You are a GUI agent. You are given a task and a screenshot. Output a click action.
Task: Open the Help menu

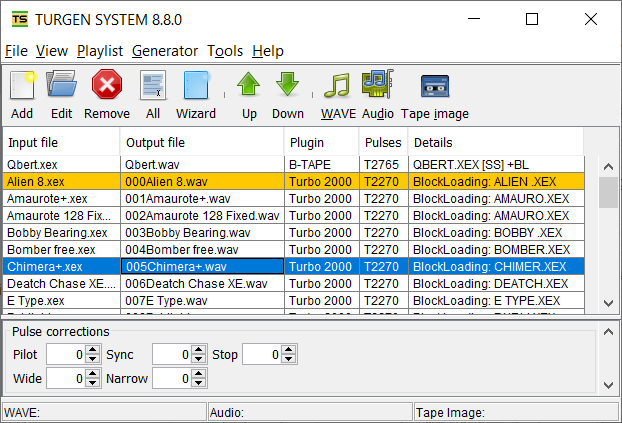tap(268, 51)
